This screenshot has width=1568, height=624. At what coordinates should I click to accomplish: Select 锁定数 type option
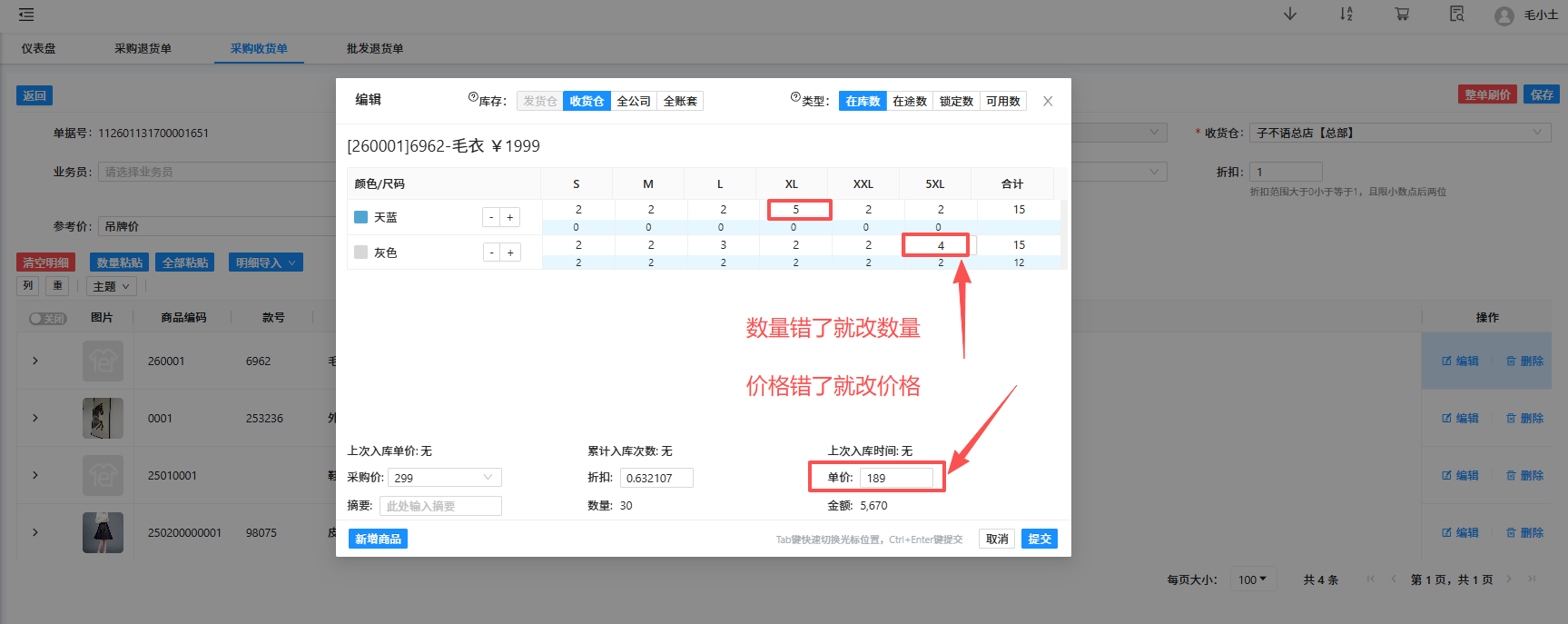click(x=956, y=101)
